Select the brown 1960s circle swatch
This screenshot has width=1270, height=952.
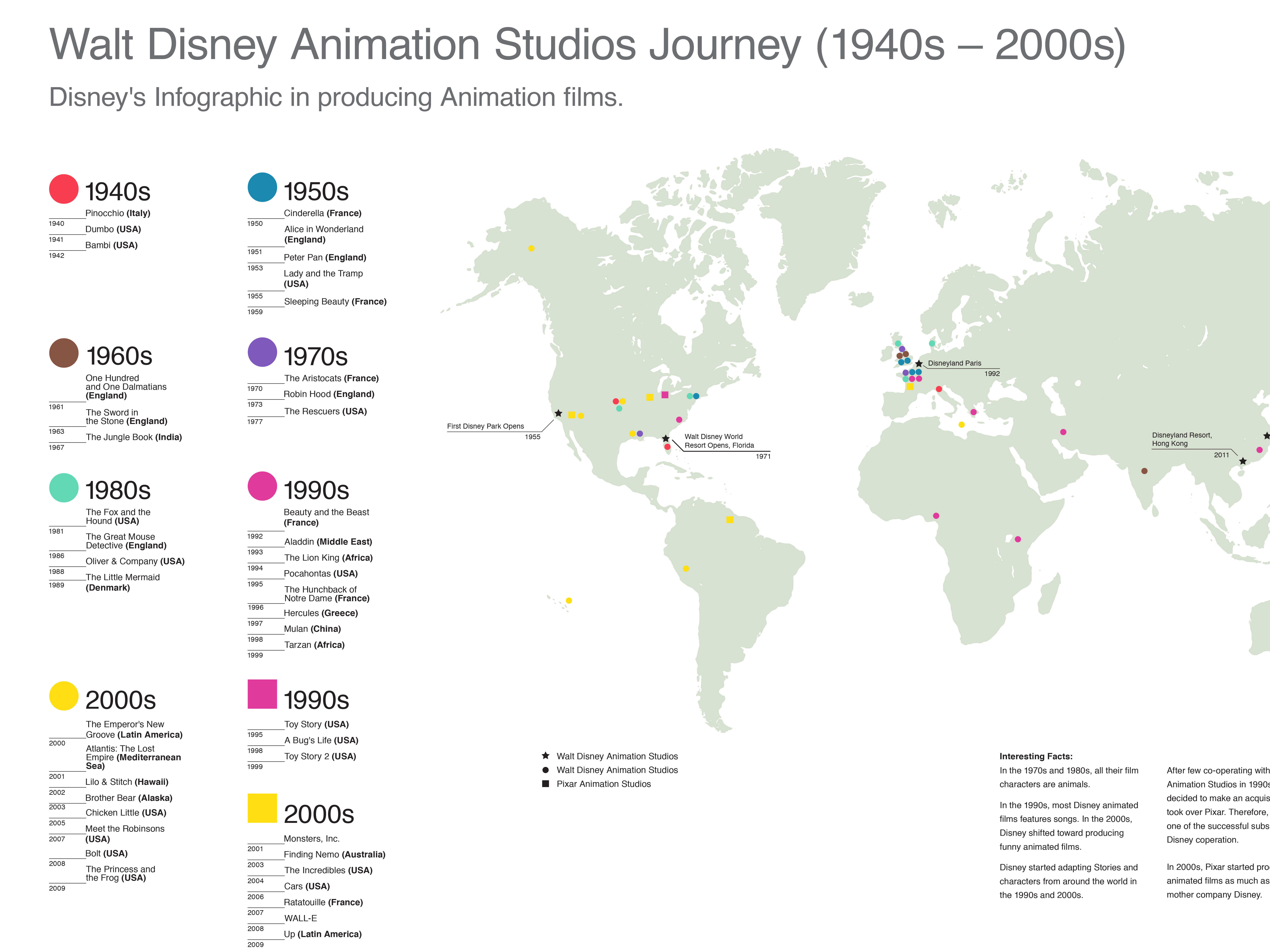coord(64,353)
